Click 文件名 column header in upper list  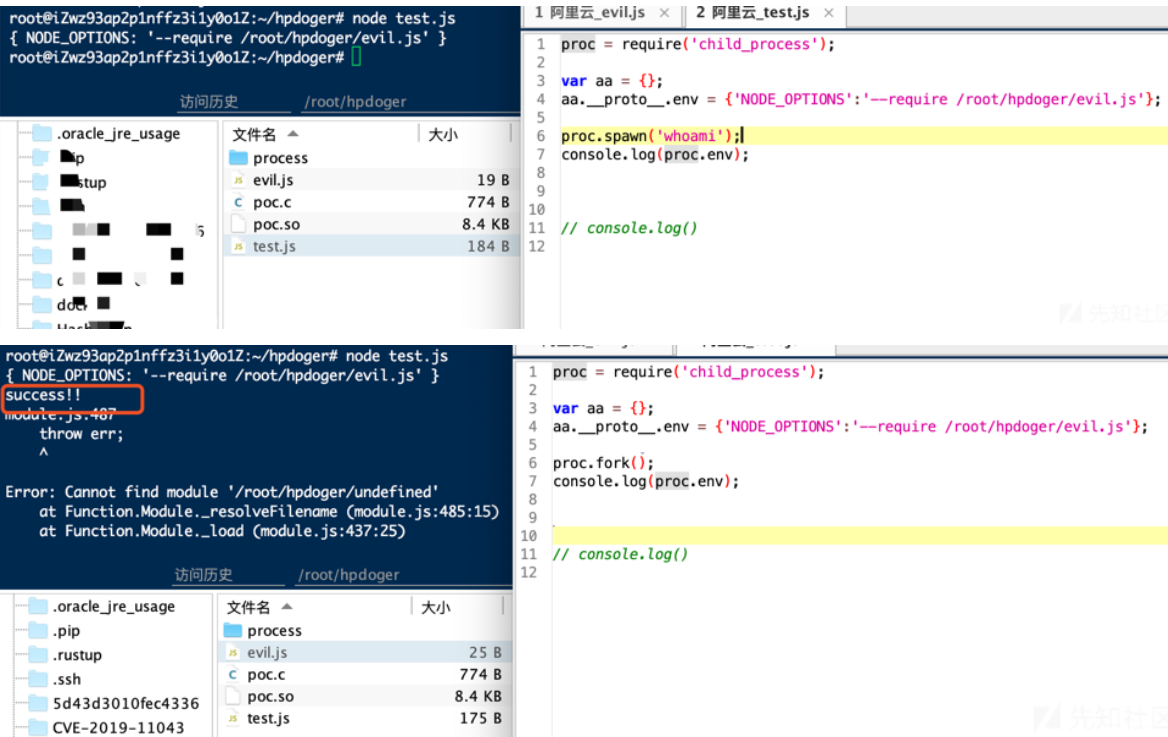[x=254, y=134]
